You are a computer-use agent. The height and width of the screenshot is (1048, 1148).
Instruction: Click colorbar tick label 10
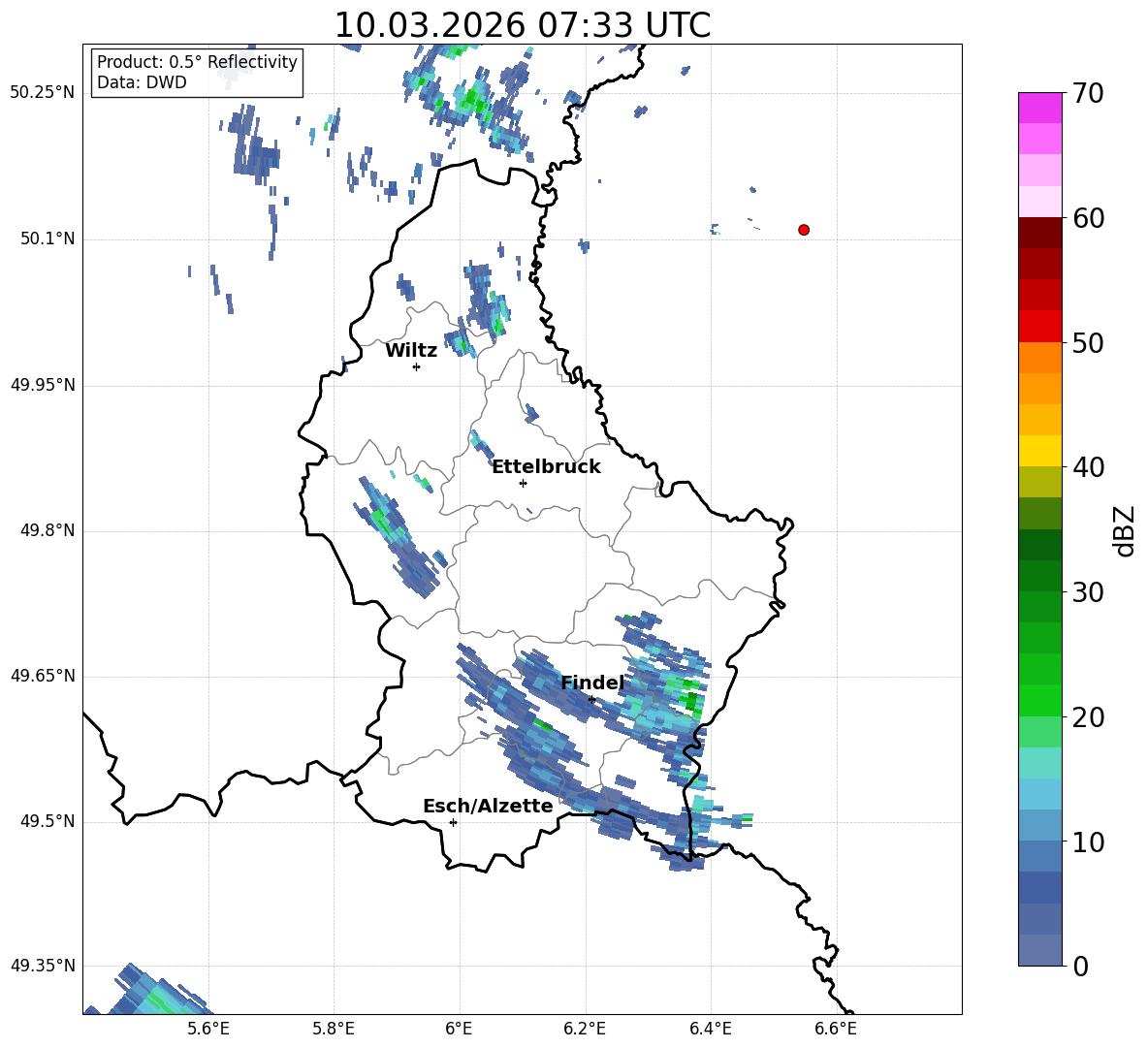click(1087, 842)
